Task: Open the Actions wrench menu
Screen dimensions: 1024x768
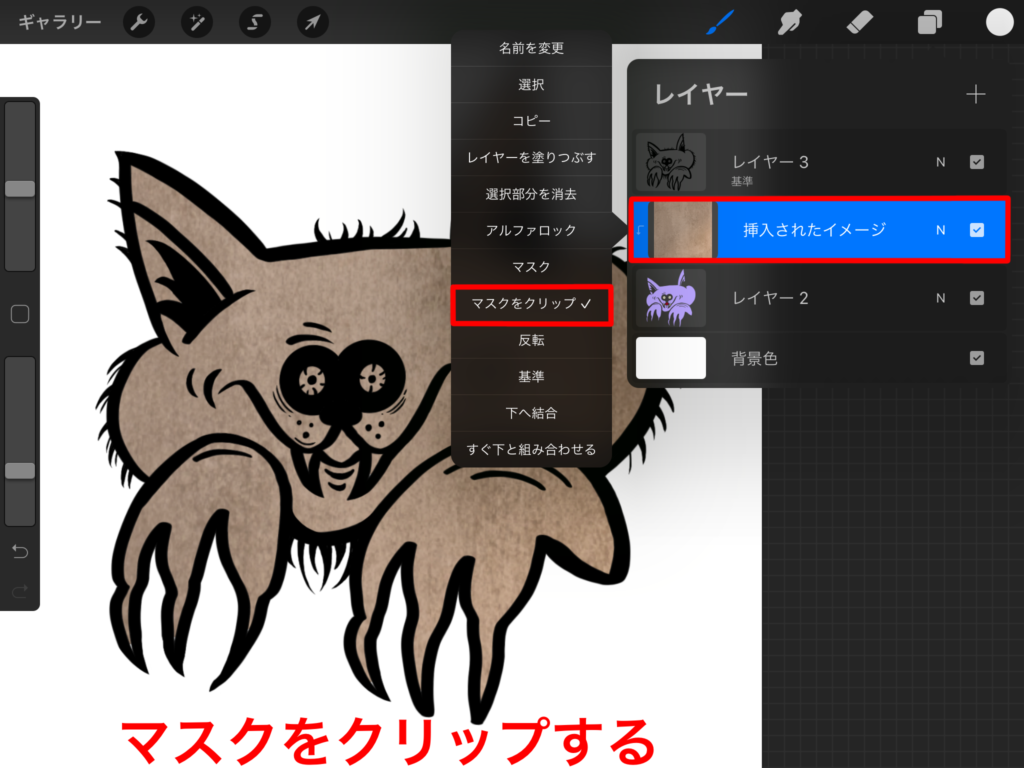Action: (139, 23)
